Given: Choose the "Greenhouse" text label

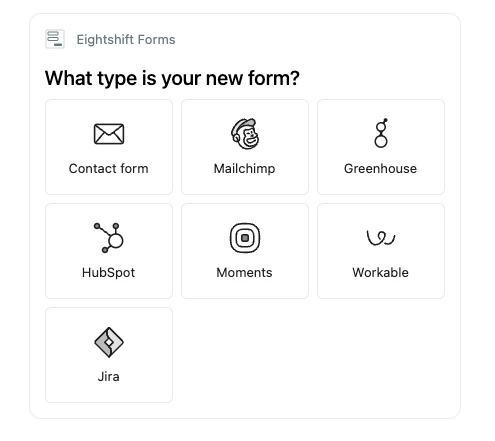Looking at the screenshot, I should [x=381, y=169].
